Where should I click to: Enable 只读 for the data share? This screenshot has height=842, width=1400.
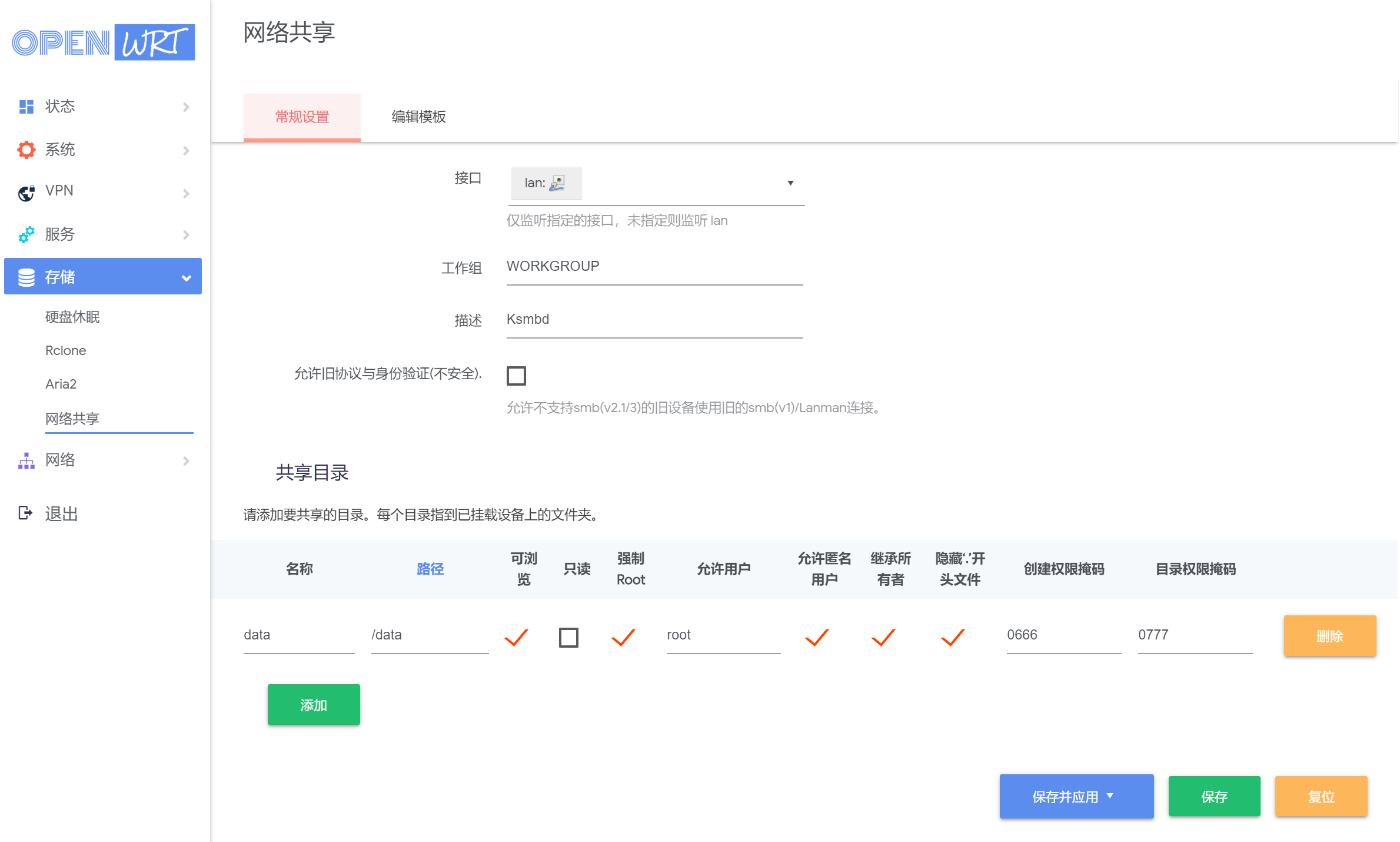coord(568,638)
